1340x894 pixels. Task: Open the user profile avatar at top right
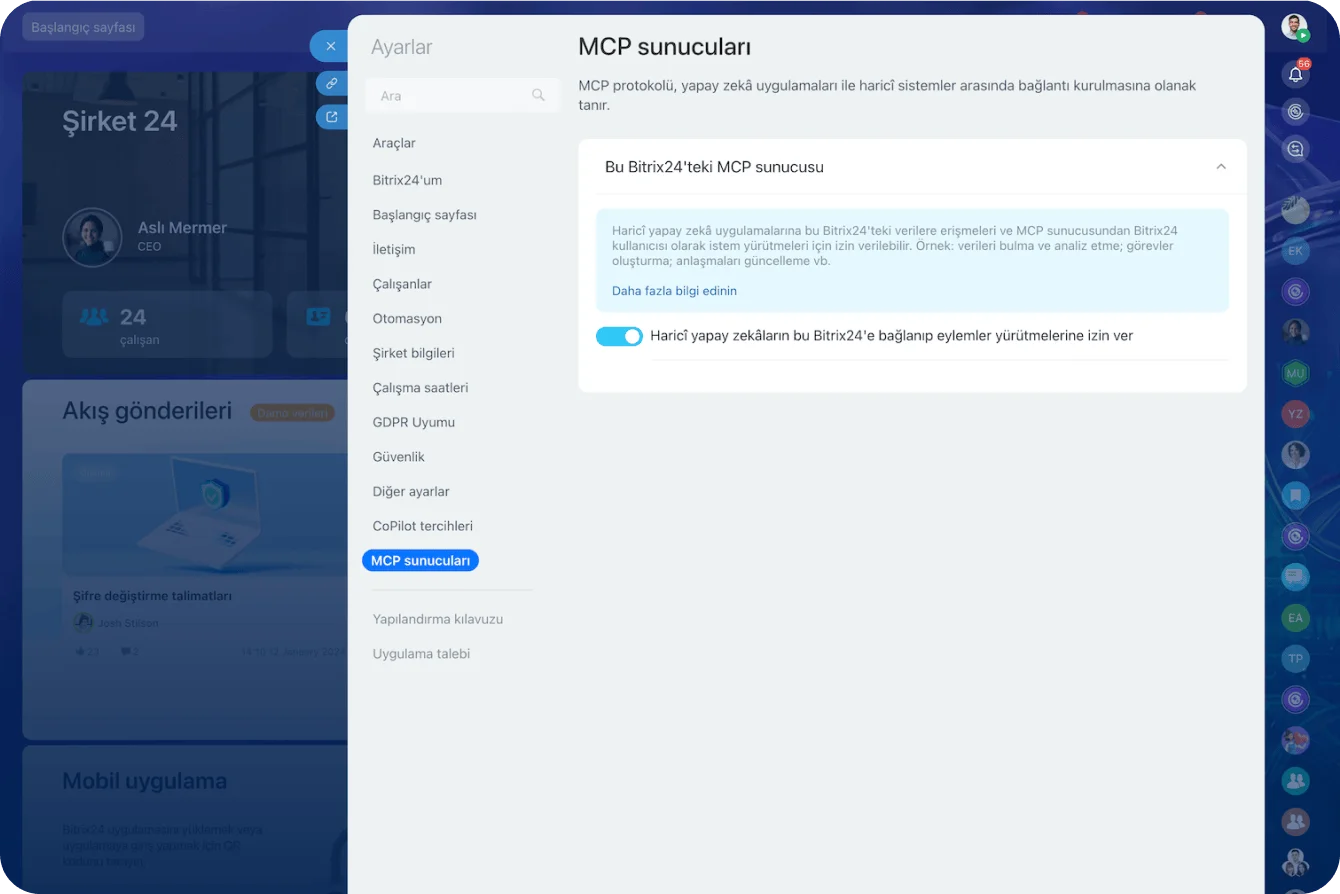click(1295, 27)
